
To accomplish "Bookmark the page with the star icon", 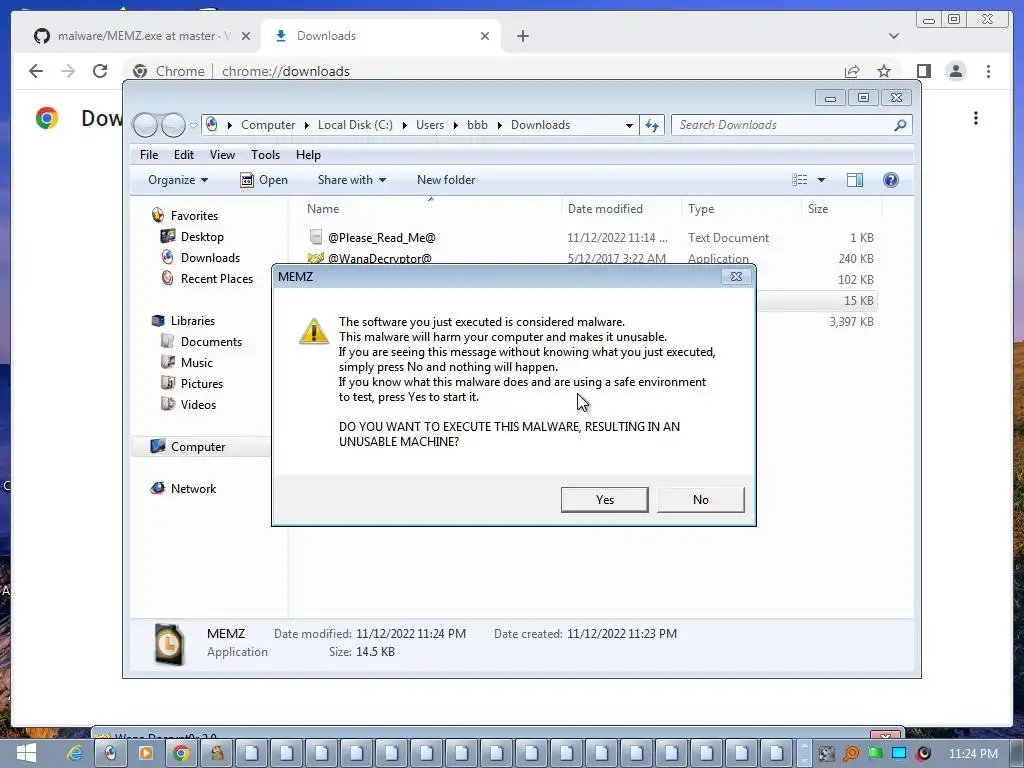I will tap(884, 71).
